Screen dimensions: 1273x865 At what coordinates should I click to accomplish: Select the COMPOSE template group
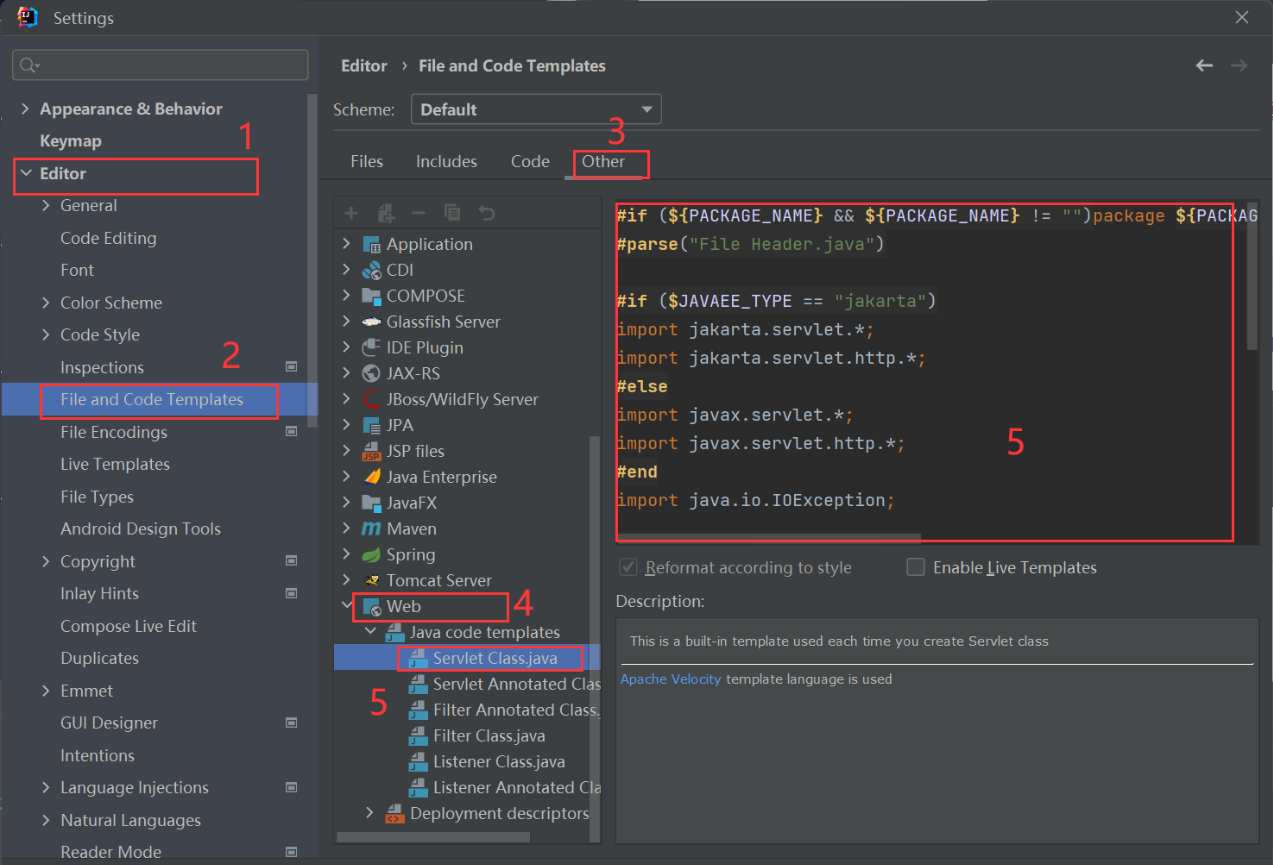pyautogui.click(x=426, y=296)
